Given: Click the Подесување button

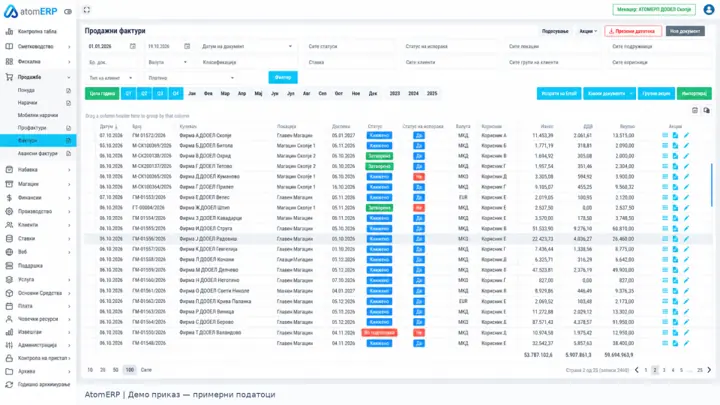Looking at the screenshot, I should pyautogui.click(x=555, y=31).
